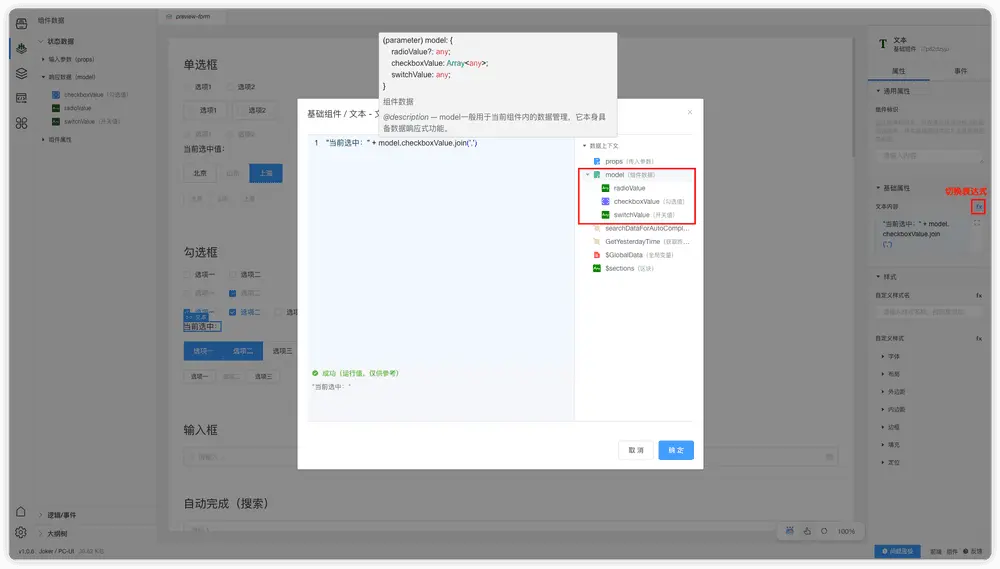
Task: Click the props icon in the context tree
Action: click(596, 161)
